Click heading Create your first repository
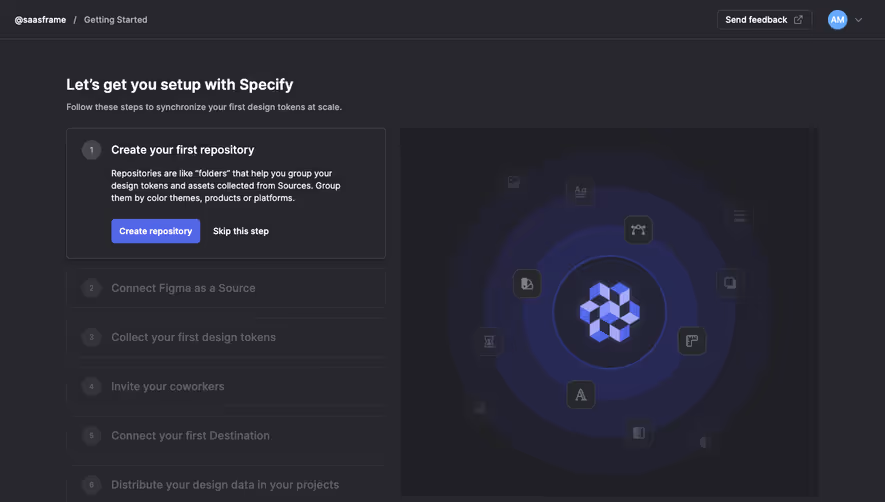This screenshot has height=502, width=885. (182, 150)
